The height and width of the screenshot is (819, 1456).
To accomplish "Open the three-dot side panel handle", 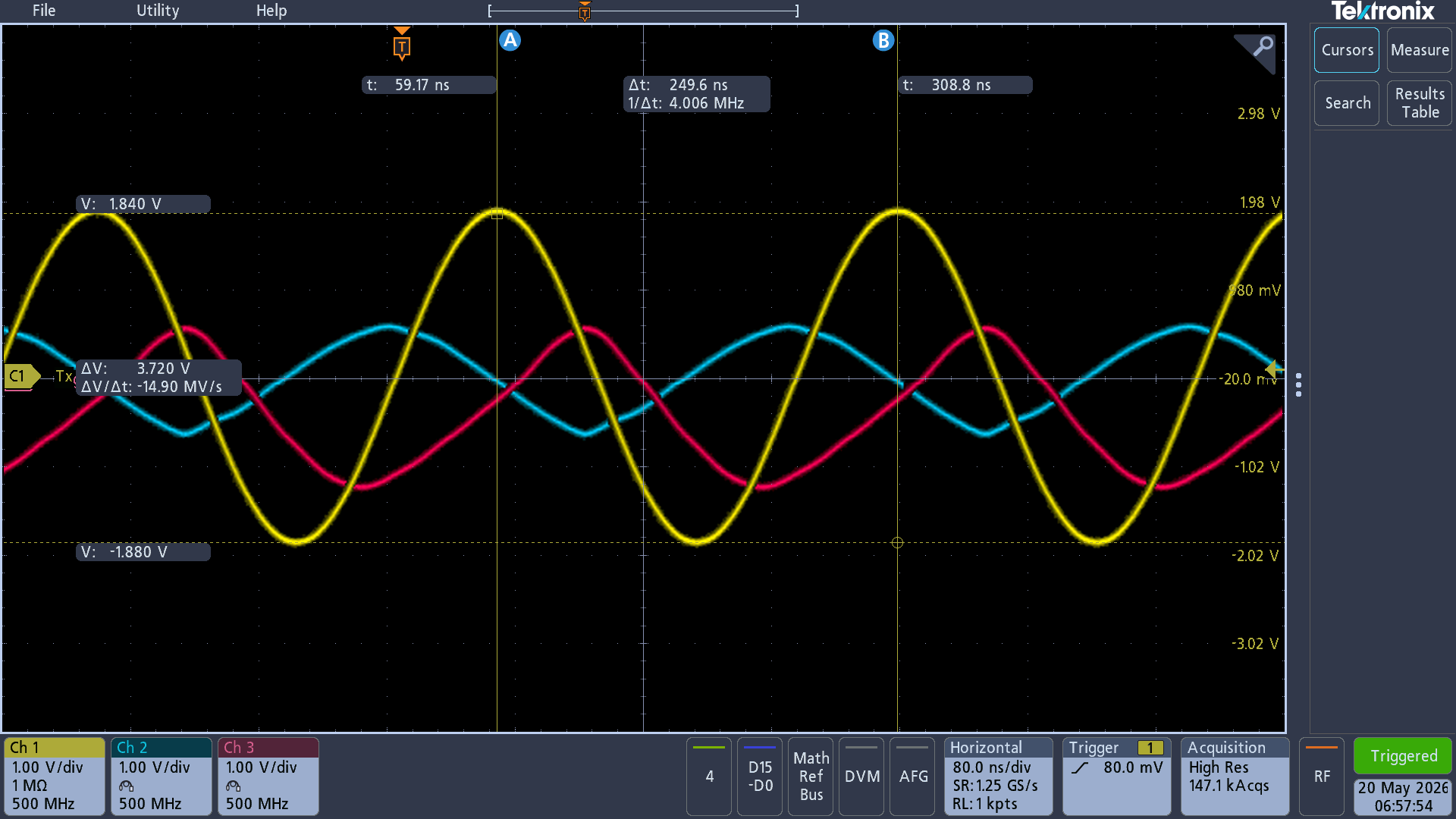I will (x=1299, y=385).
